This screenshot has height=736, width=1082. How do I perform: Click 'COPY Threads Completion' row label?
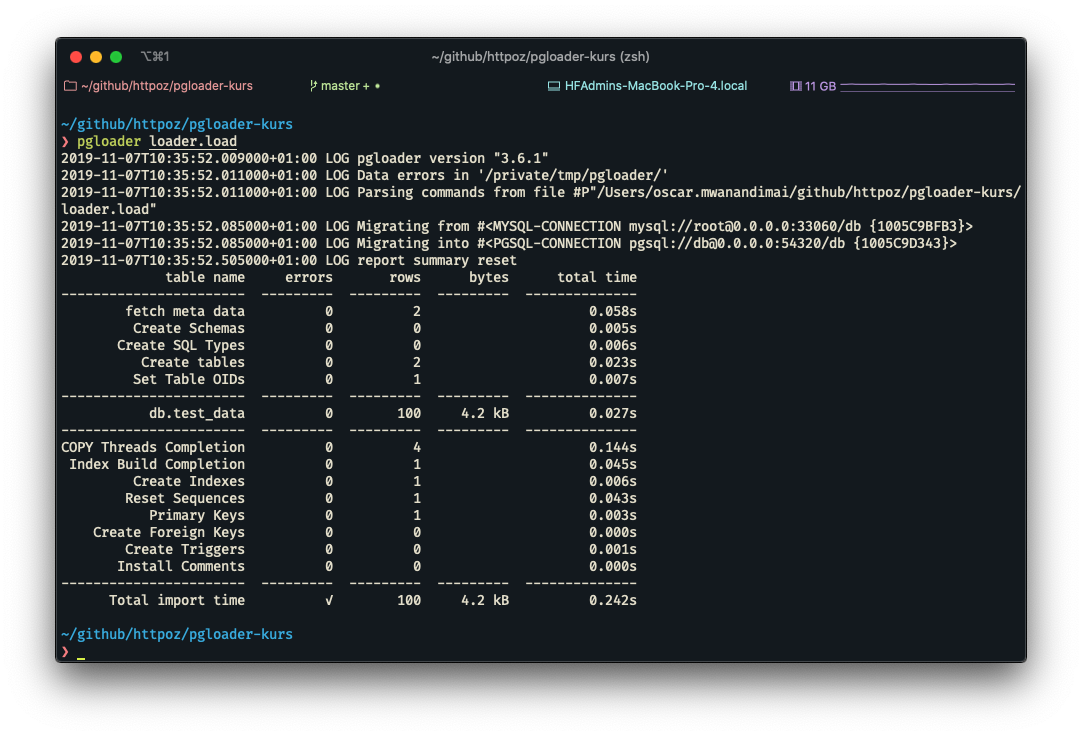[153, 447]
